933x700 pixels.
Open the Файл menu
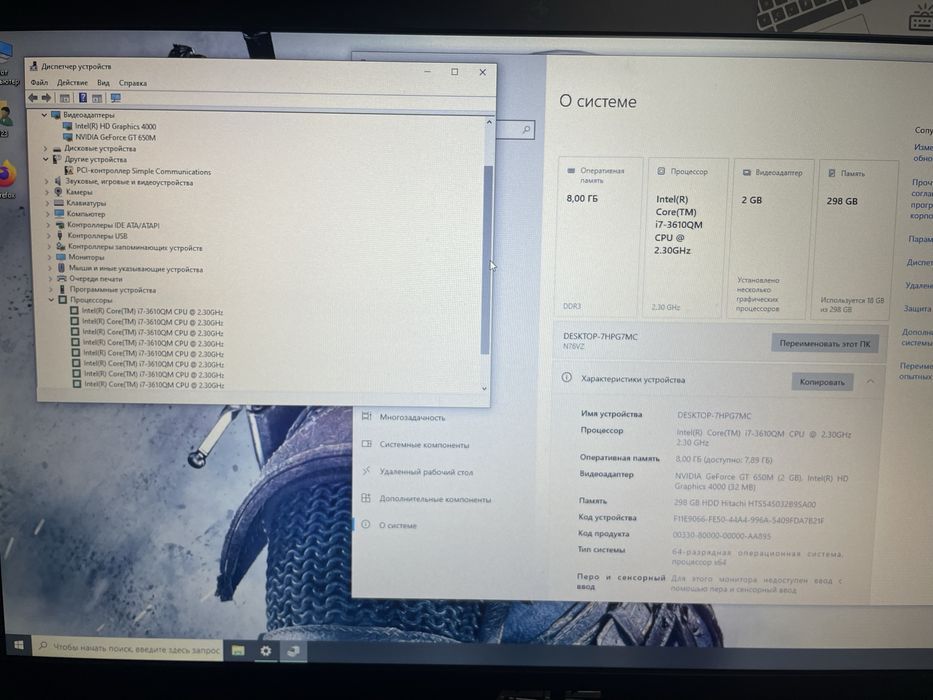point(39,82)
